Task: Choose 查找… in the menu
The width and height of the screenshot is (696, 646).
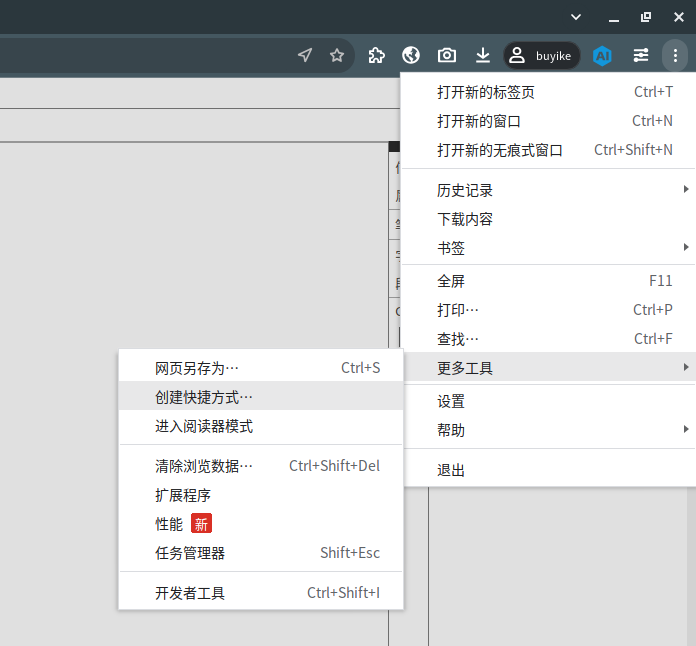Action: (549, 339)
